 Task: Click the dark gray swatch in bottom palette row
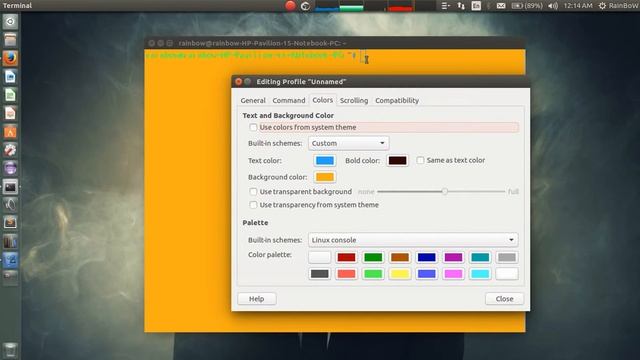point(320,273)
